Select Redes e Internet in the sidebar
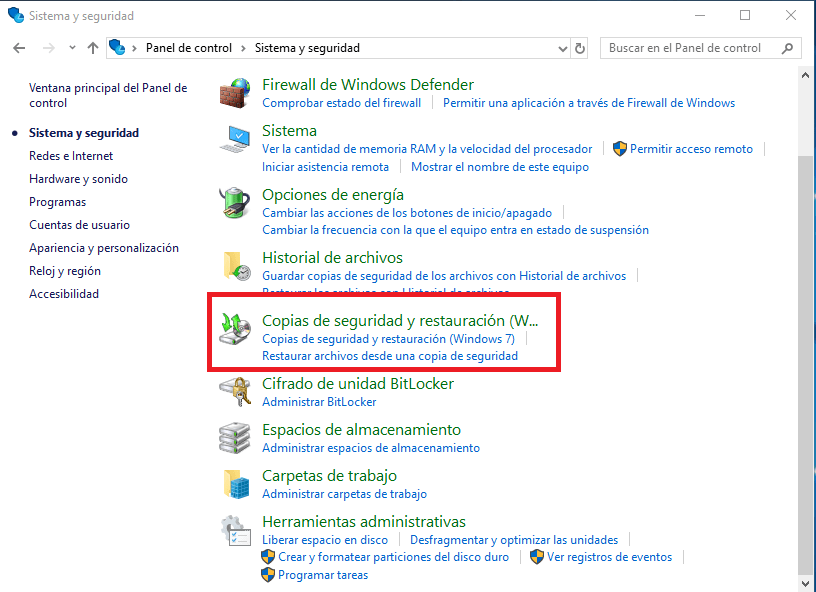Image resolution: width=816 pixels, height=592 pixels. (x=70, y=155)
